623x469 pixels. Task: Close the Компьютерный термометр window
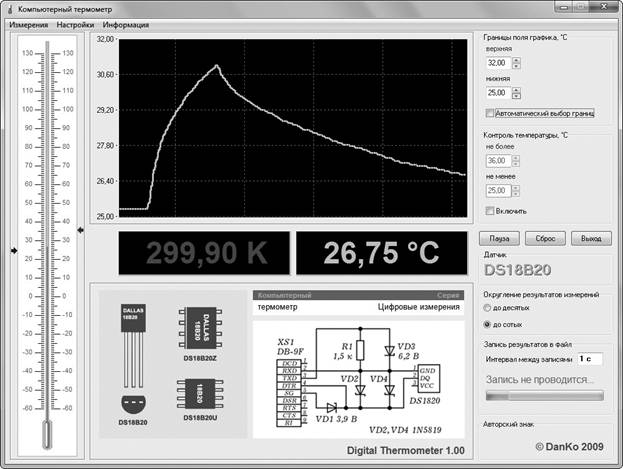pyautogui.click(x=604, y=6)
